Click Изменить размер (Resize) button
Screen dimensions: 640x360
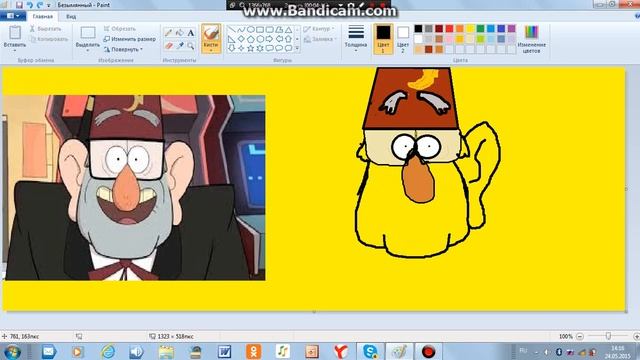129,39
